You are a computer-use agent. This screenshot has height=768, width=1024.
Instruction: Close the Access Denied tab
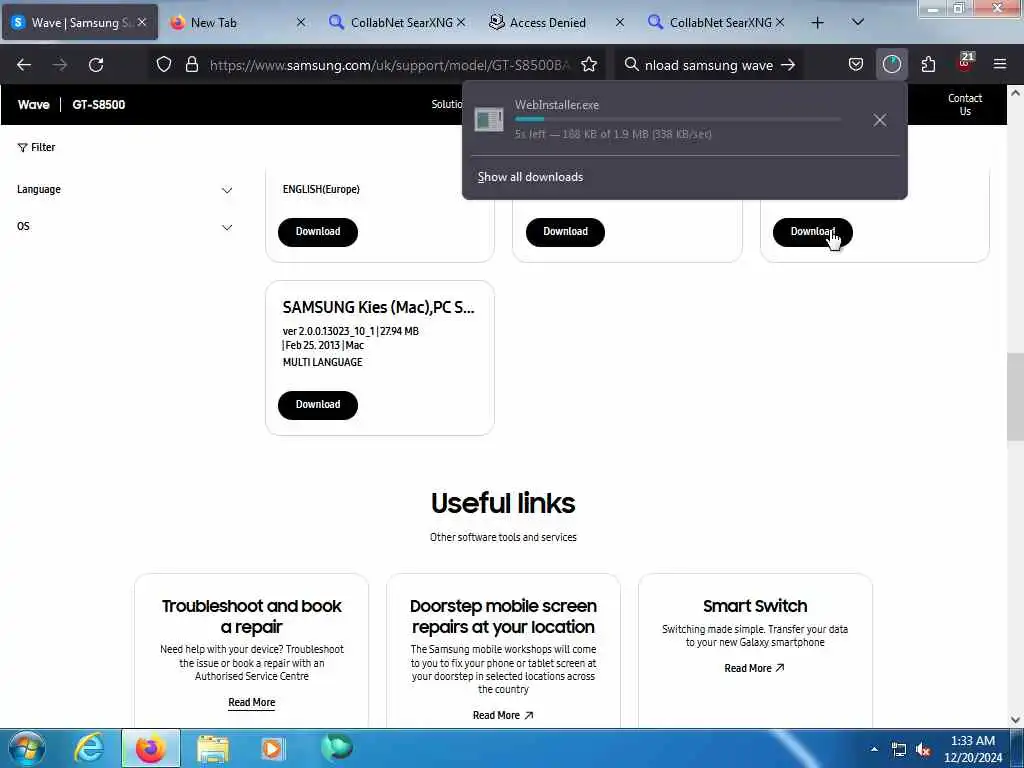620,23
